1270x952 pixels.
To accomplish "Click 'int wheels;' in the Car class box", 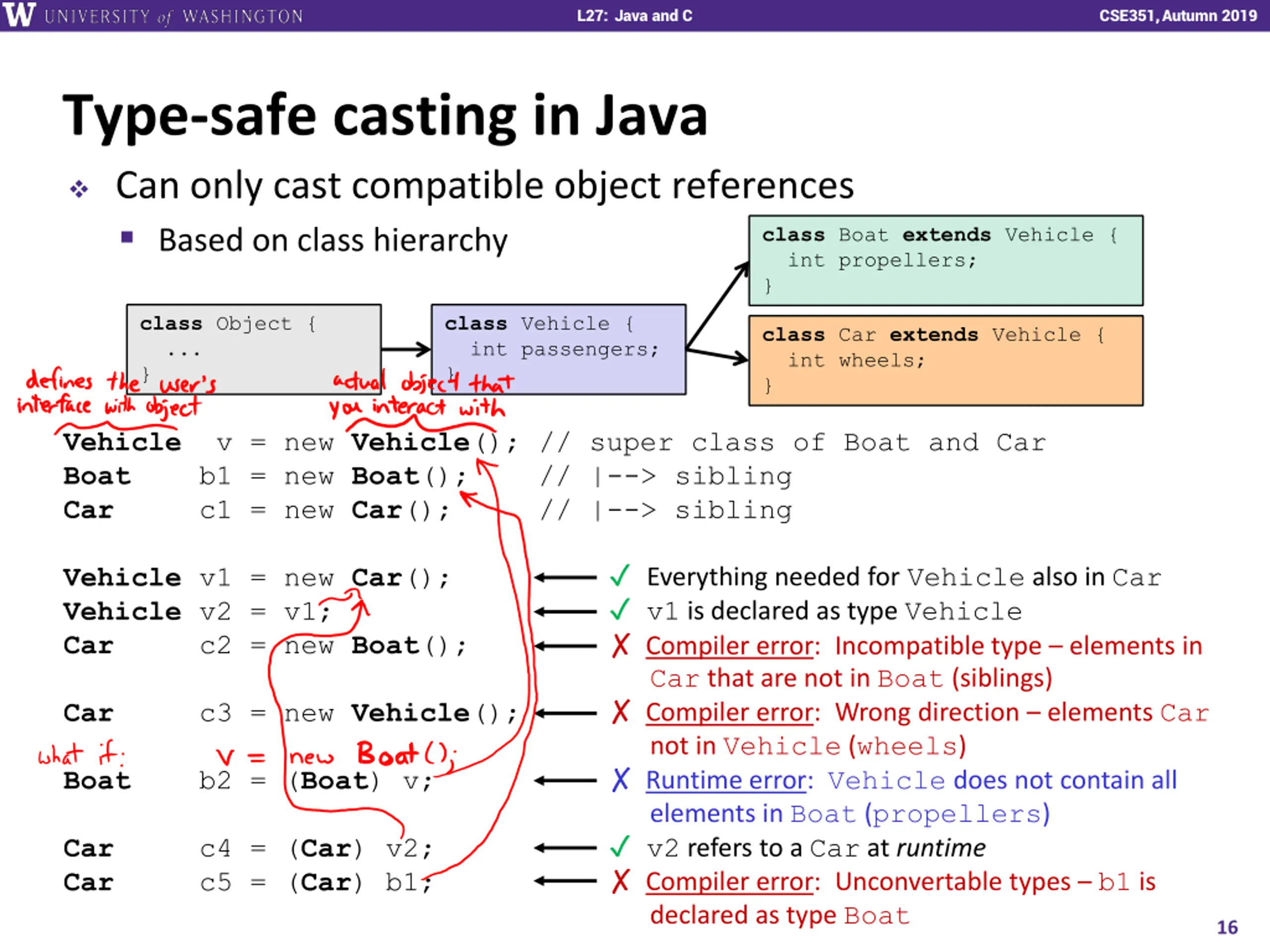I will [856, 360].
